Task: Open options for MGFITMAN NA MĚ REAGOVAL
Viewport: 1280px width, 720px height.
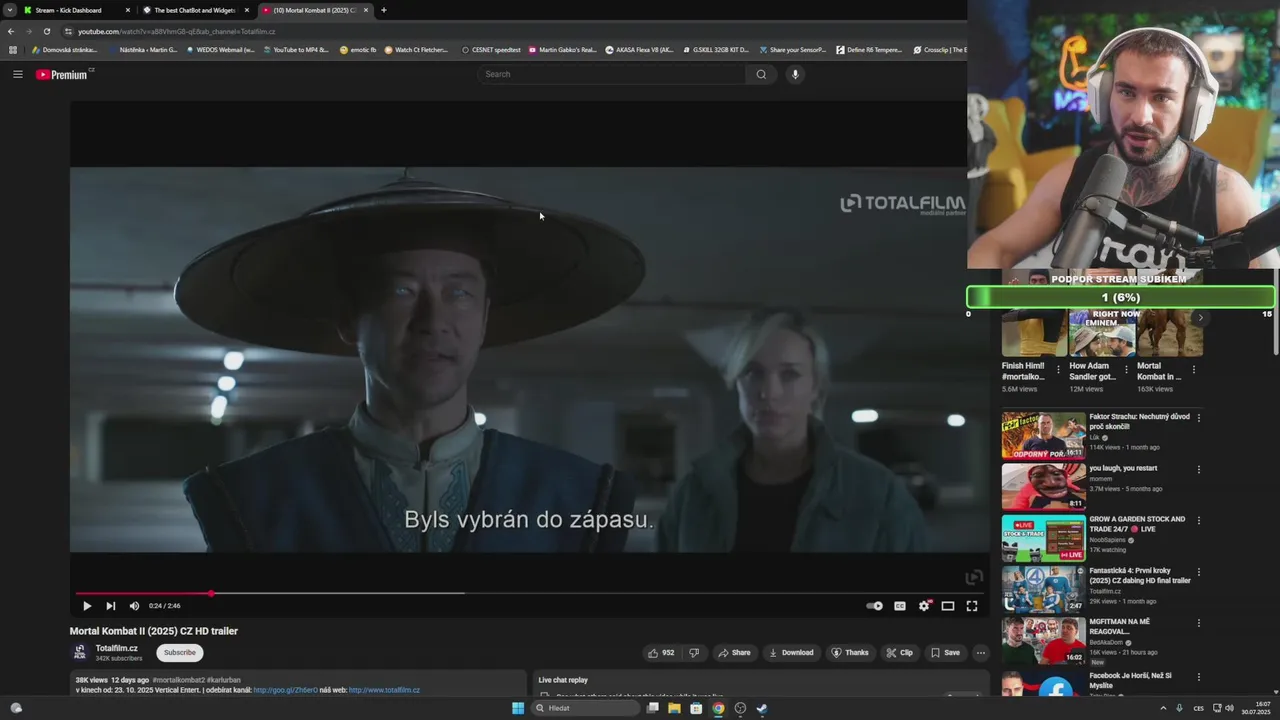Action: pos(1198,624)
